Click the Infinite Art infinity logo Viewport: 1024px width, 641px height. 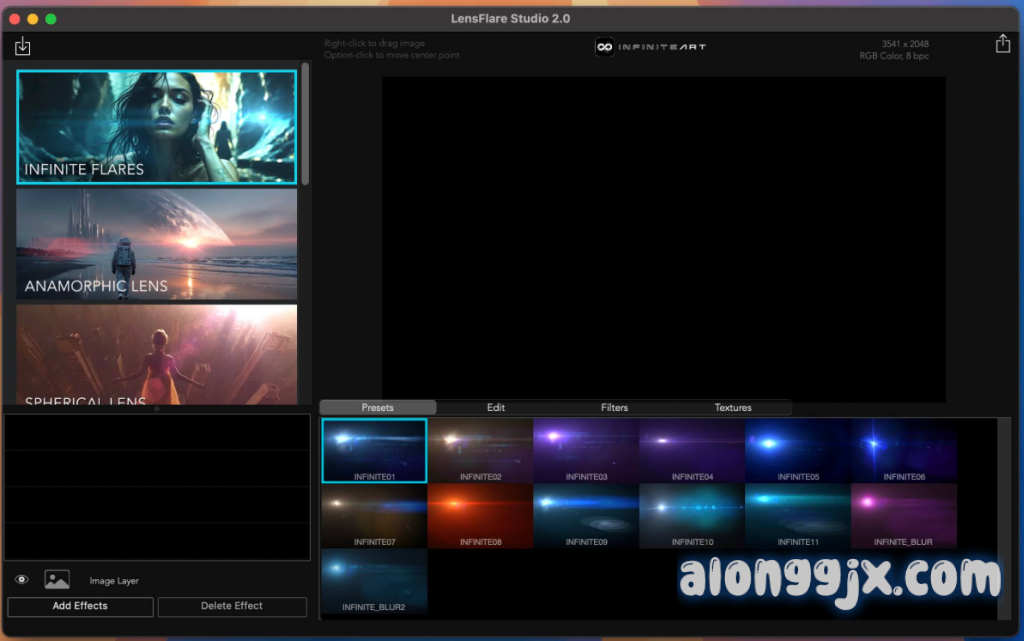tap(604, 47)
